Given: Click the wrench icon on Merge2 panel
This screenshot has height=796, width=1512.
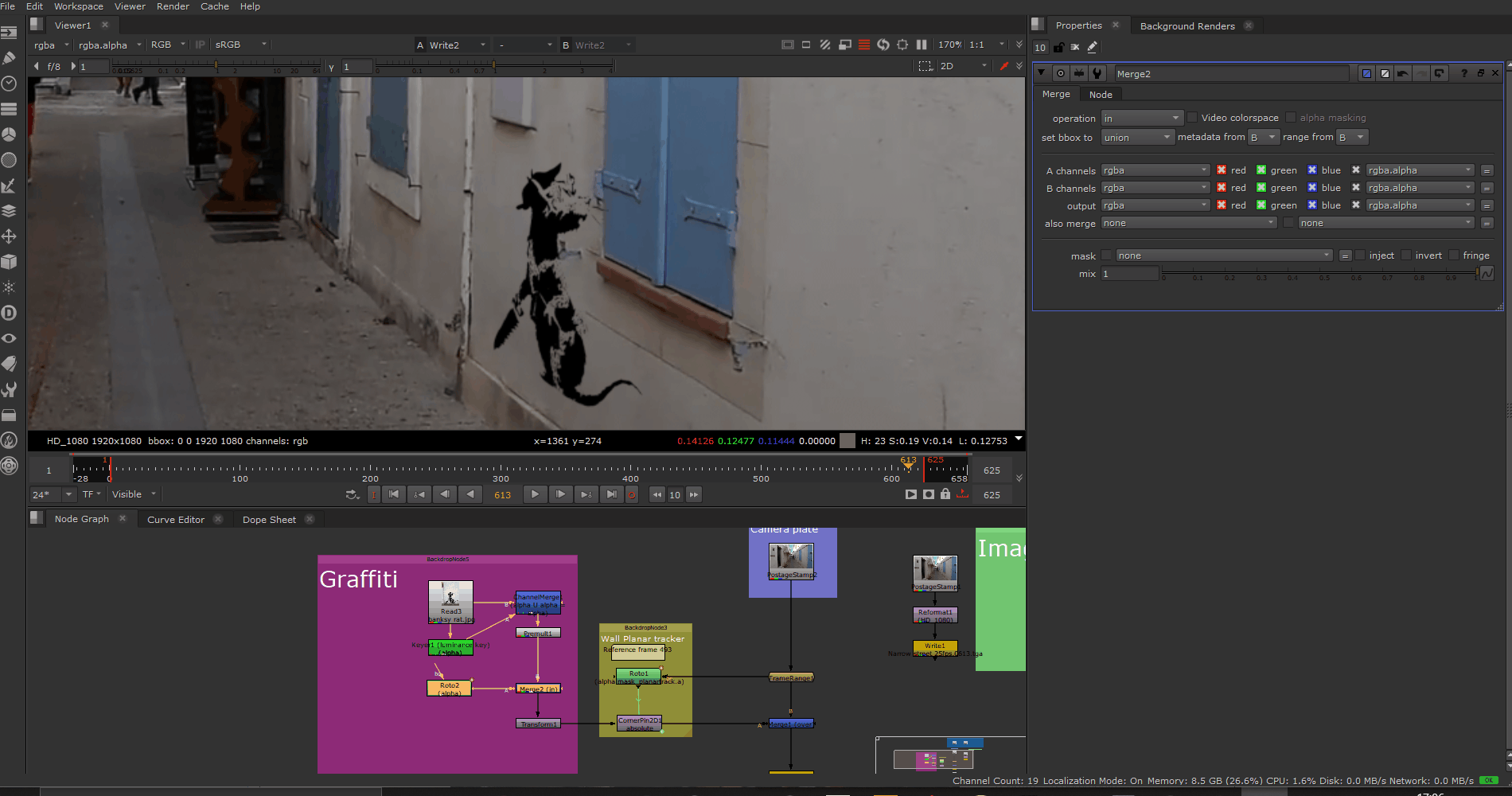Looking at the screenshot, I should [1097, 73].
